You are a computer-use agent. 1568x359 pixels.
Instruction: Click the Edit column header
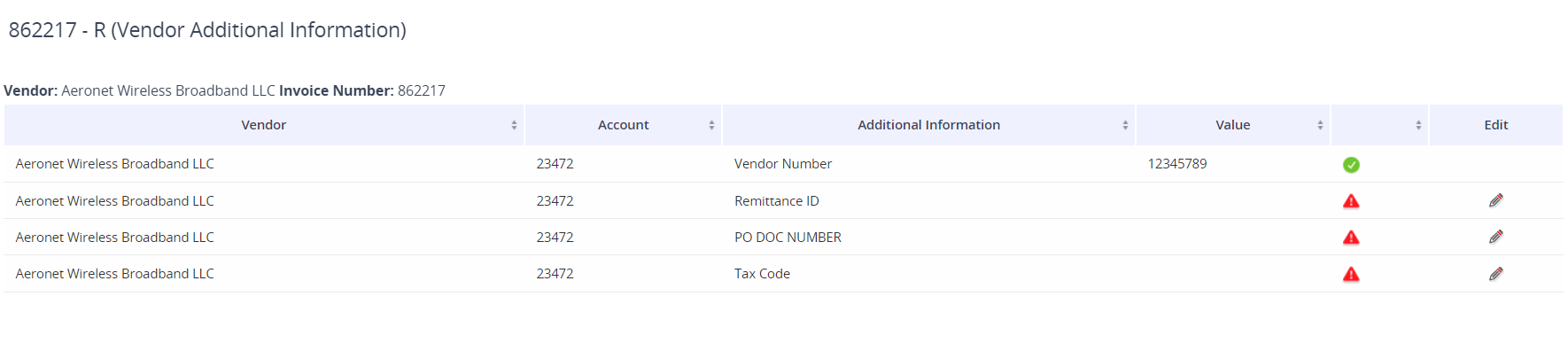[x=1496, y=125]
